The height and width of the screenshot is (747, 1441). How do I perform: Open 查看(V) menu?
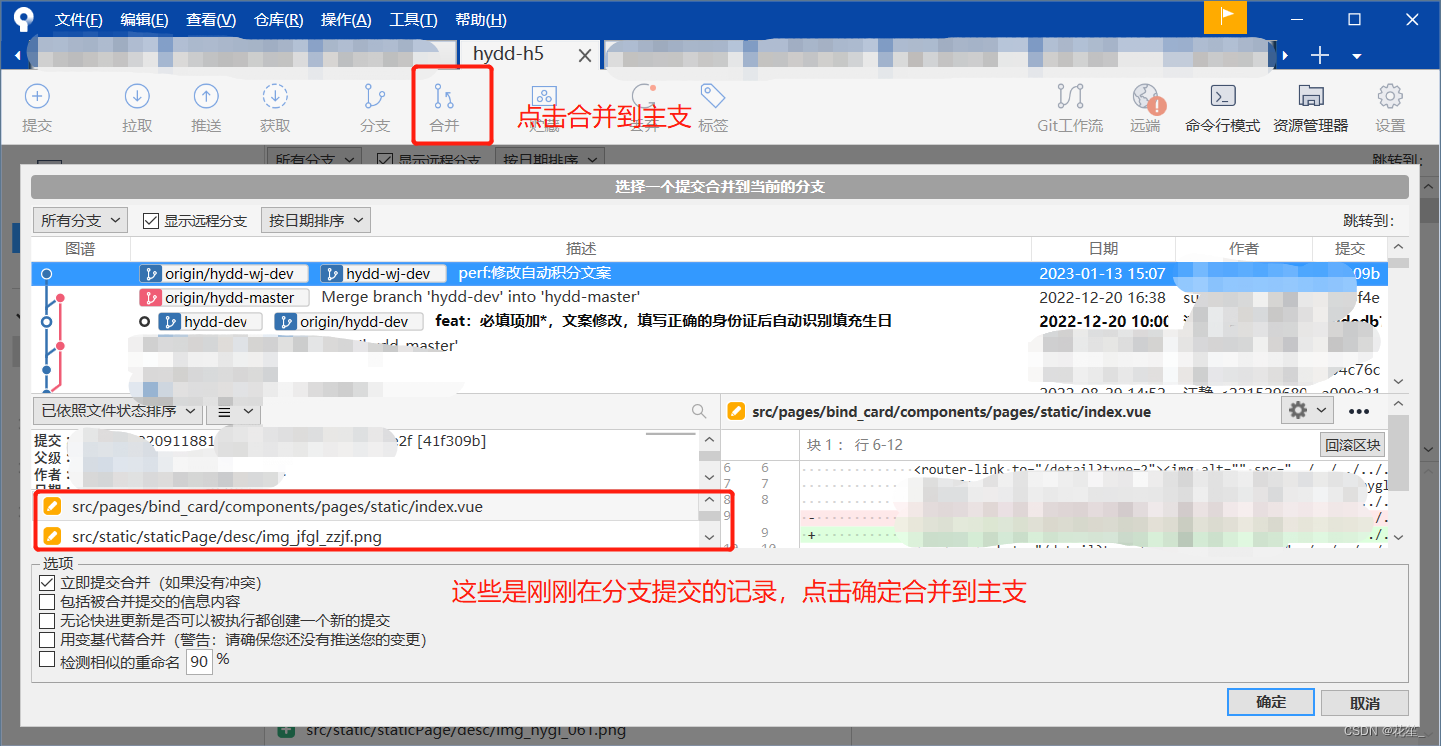[211, 20]
